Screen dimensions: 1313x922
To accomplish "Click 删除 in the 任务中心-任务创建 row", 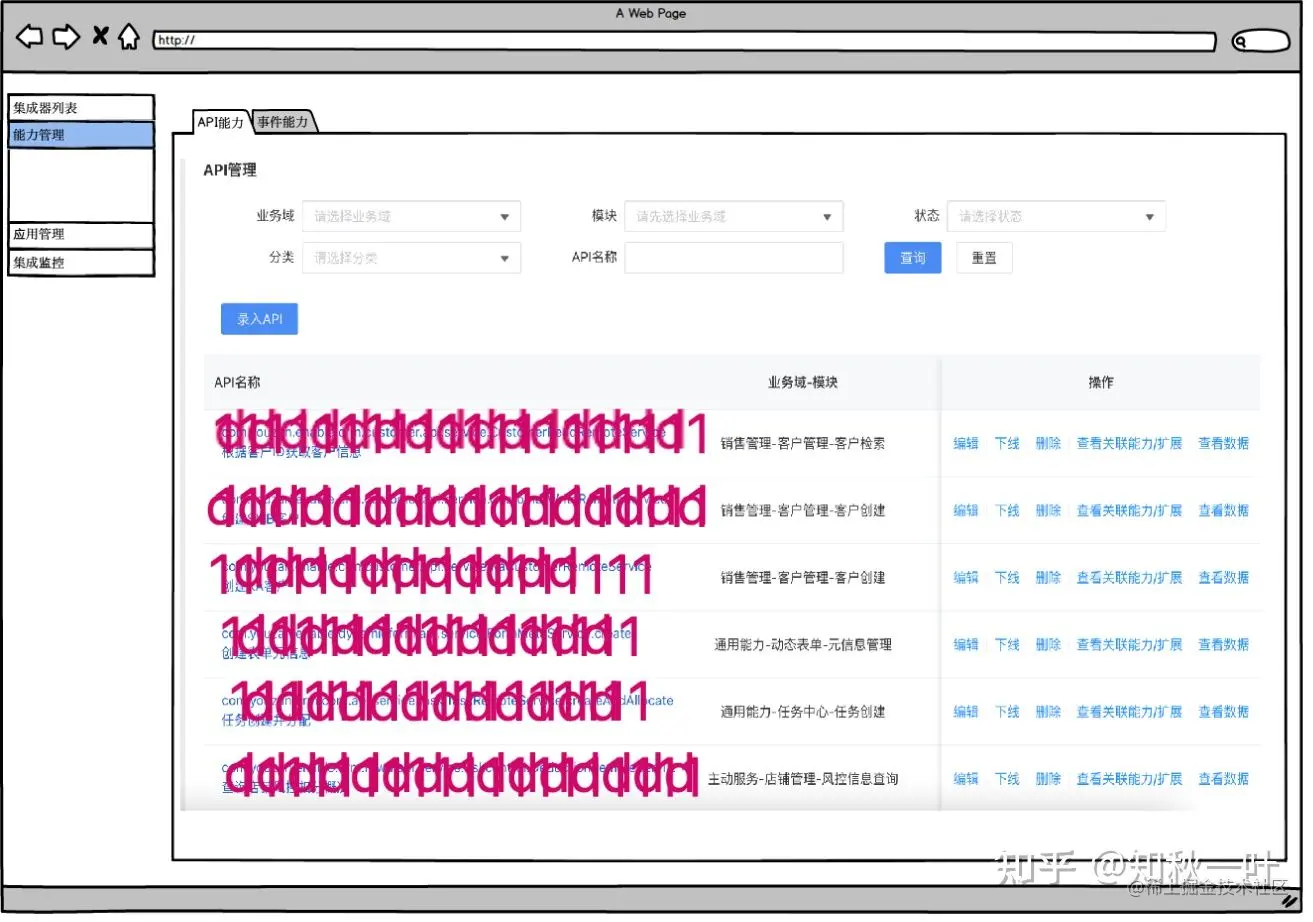I will point(1048,712).
